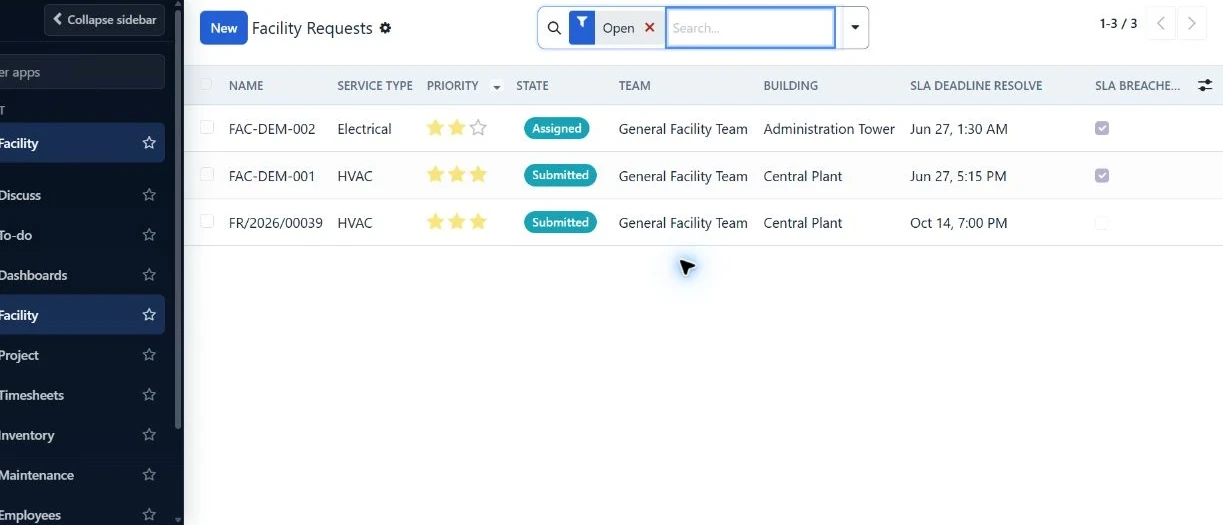The image size is (1223, 525).
Task: Click the 1-3 / 3 pager counter
Action: (x=1118, y=24)
